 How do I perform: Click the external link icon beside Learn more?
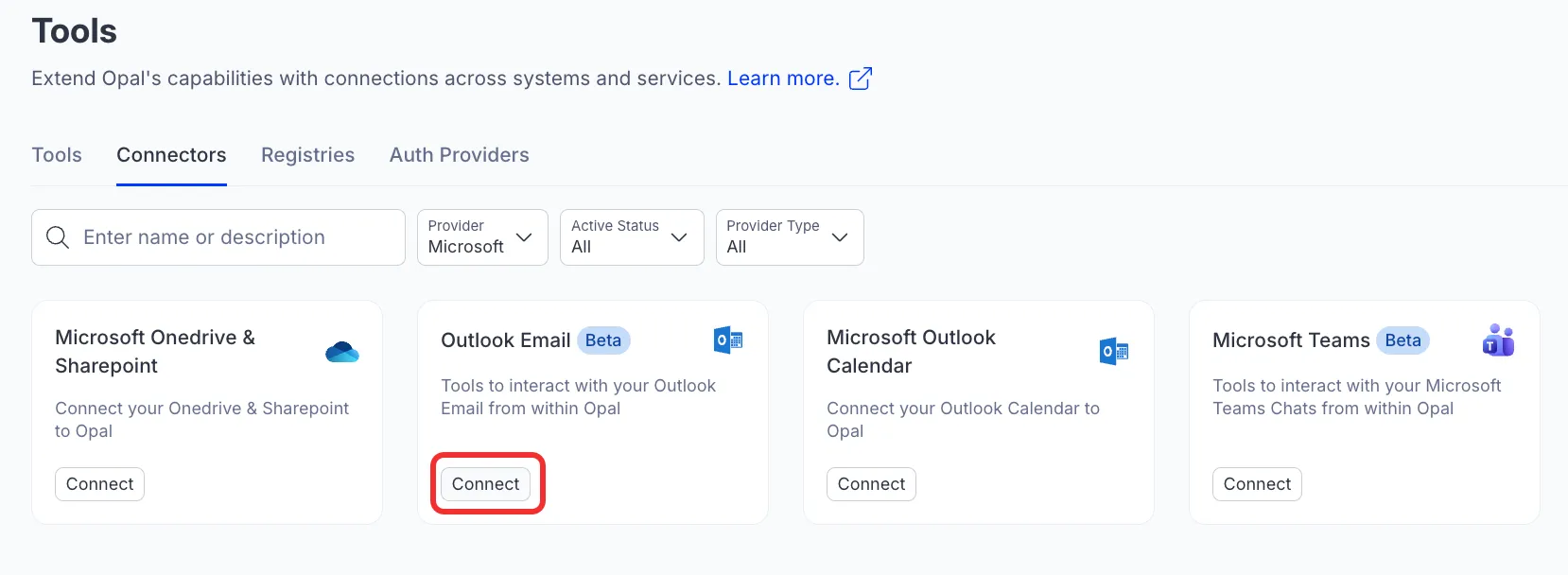coord(860,78)
